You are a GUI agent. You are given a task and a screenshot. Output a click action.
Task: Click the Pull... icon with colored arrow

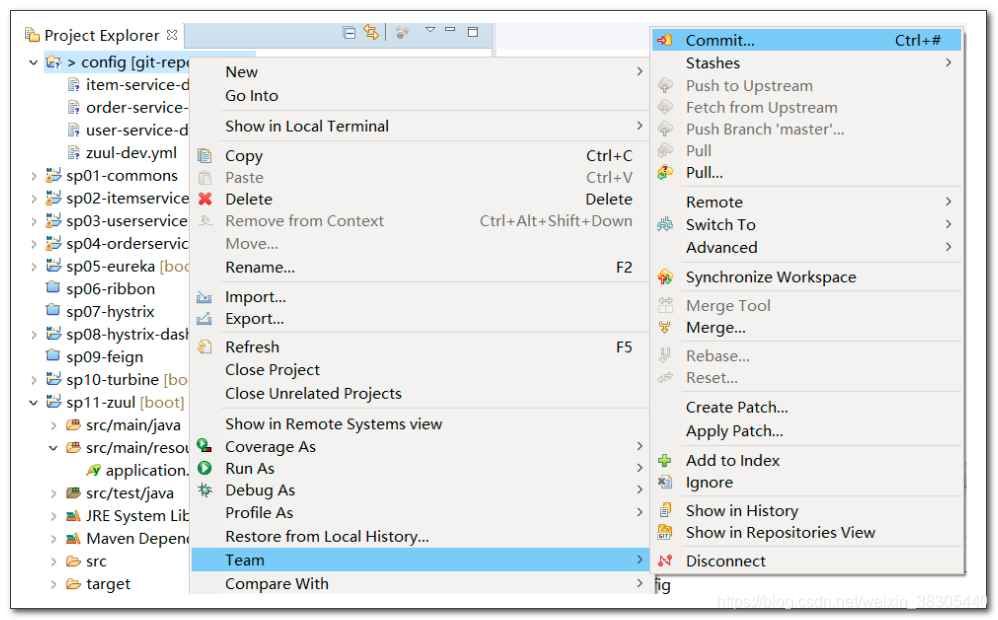tap(665, 172)
